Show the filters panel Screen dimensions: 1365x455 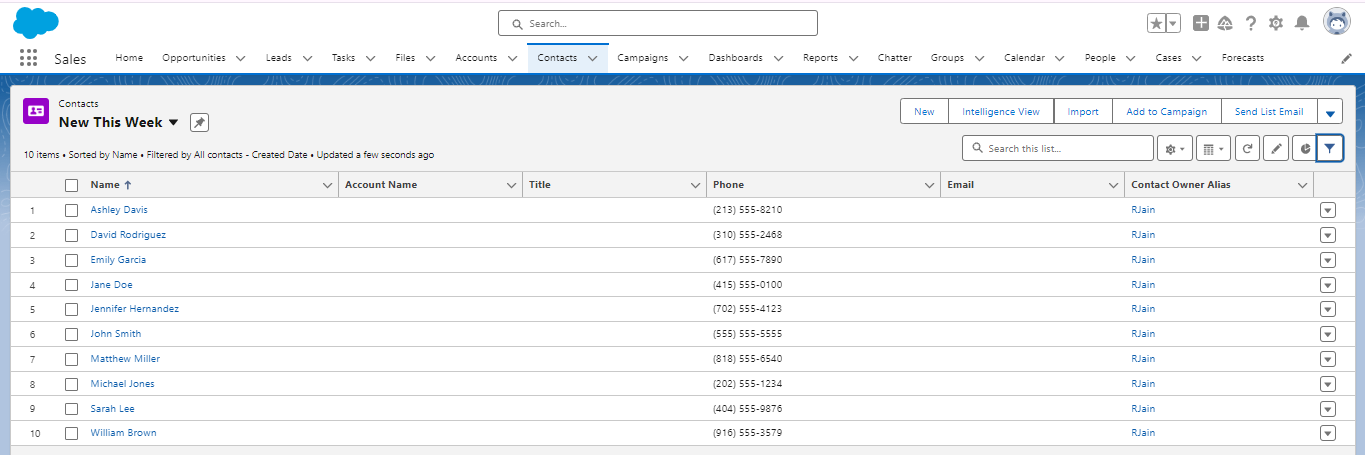pyautogui.click(x=1329, y=148)
